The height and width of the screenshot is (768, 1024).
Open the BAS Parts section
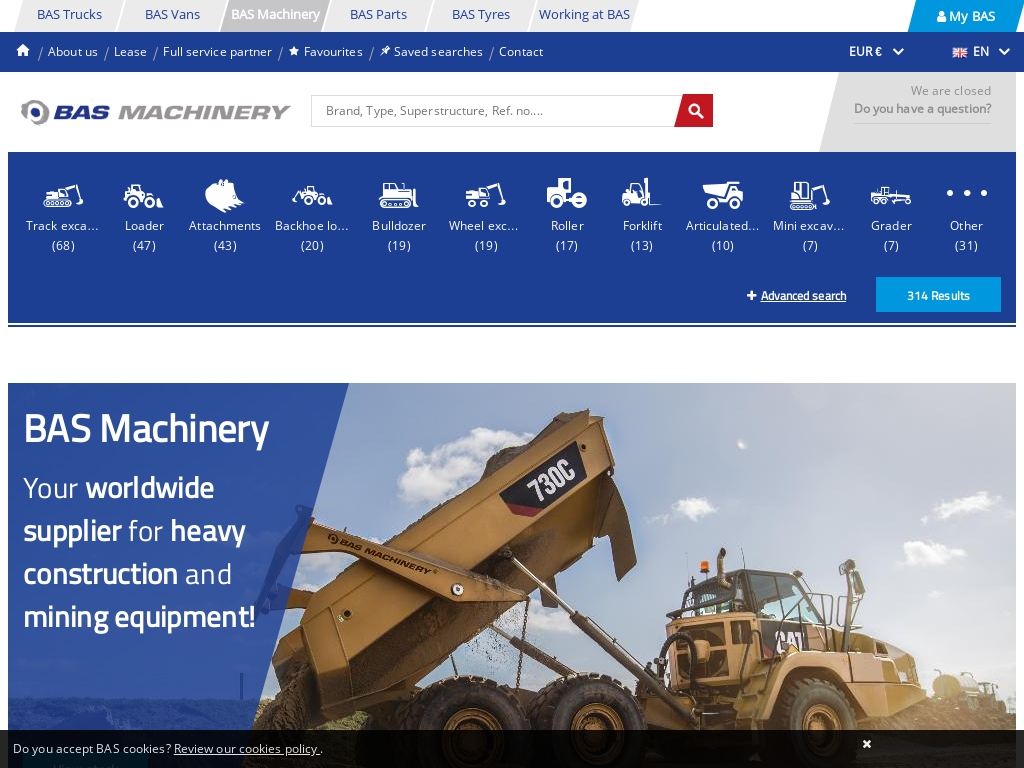(378, 14)
